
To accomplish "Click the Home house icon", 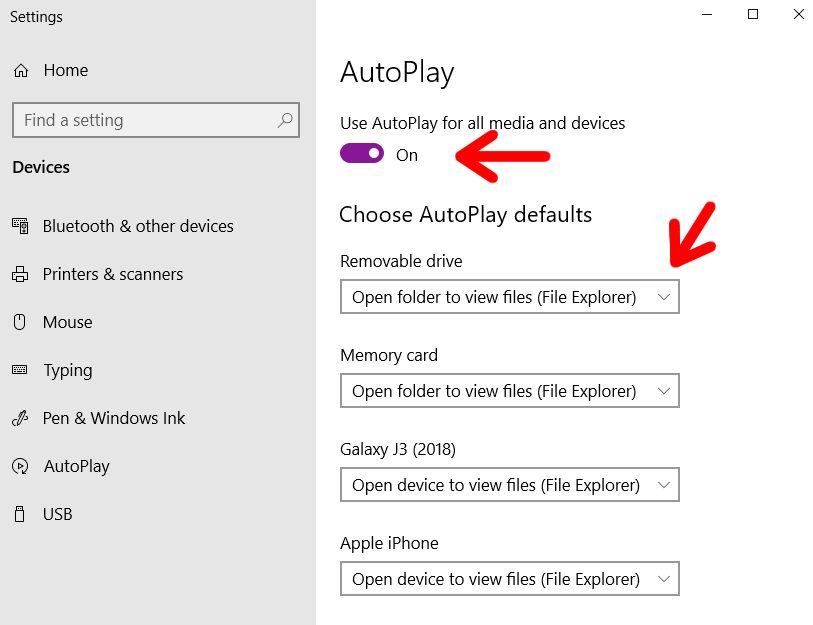I will [21, 70].
